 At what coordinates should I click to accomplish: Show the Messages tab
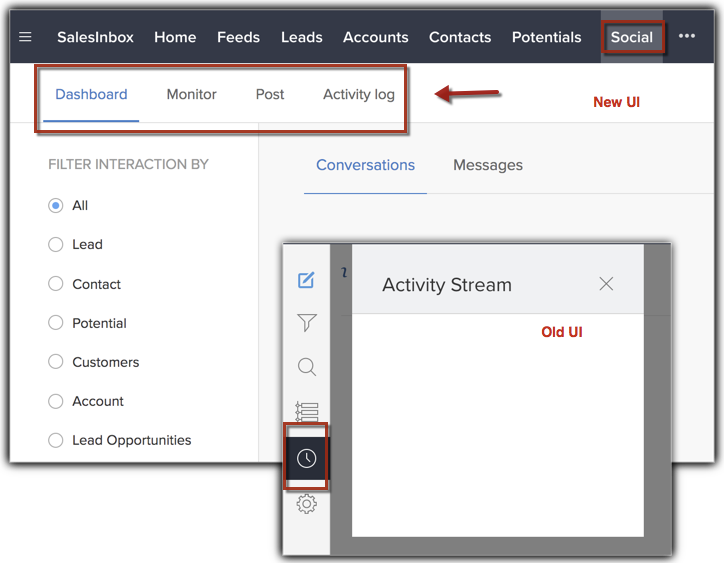488,165
